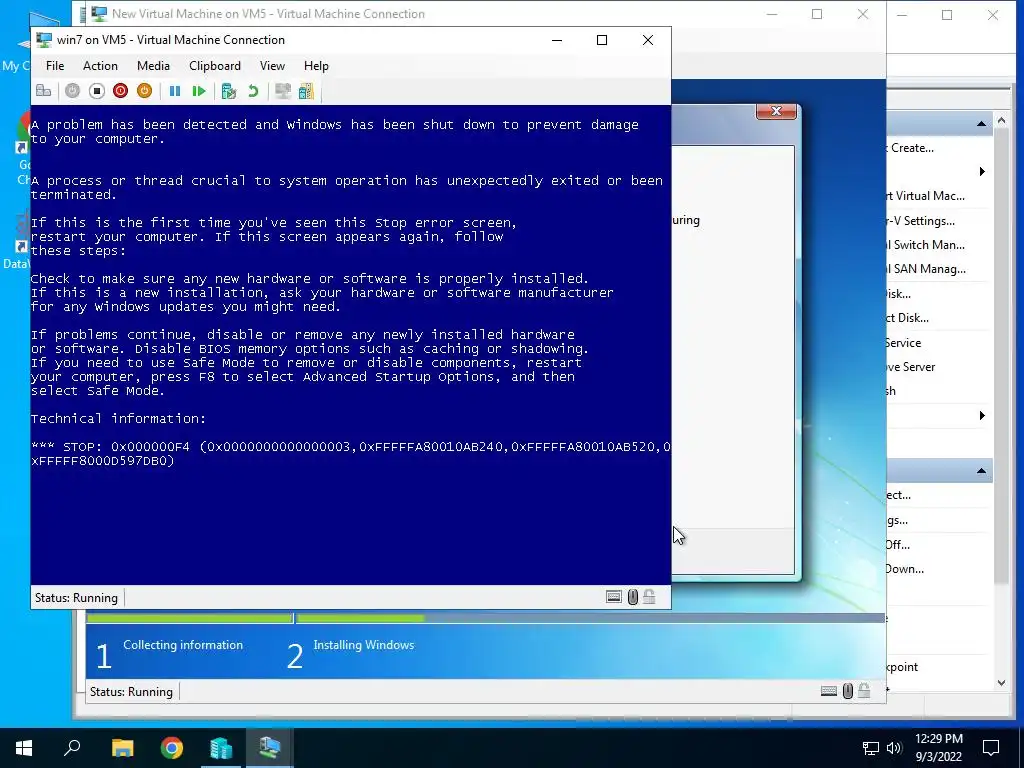
Task: Reset the VM with the green play-pause icon
Action: [x=199, y=91]
